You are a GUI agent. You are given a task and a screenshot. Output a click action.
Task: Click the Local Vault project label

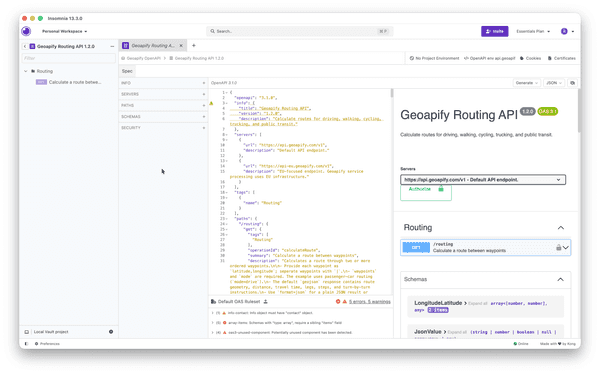(51, 332)
